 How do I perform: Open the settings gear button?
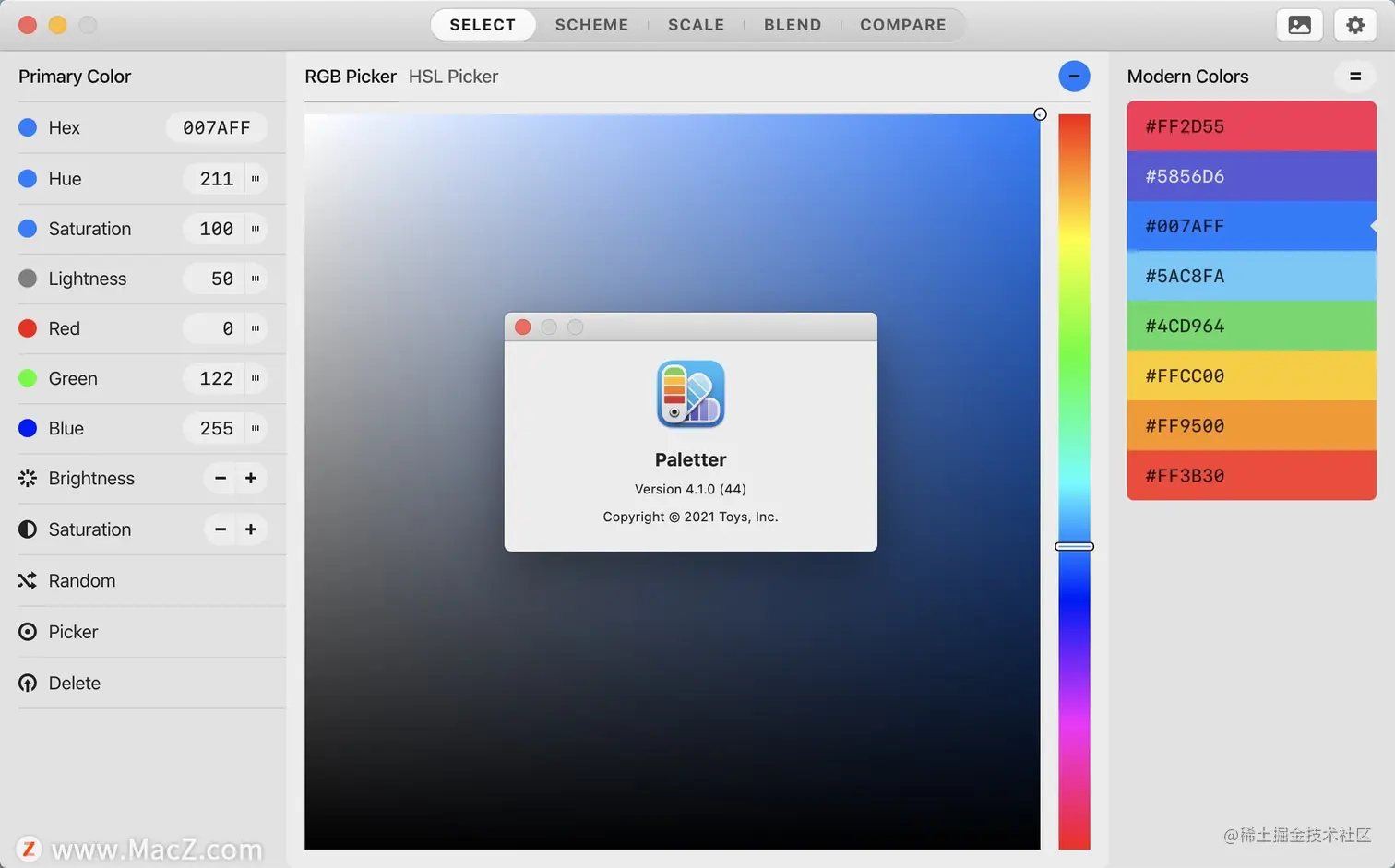click(x=1355, y=25)
